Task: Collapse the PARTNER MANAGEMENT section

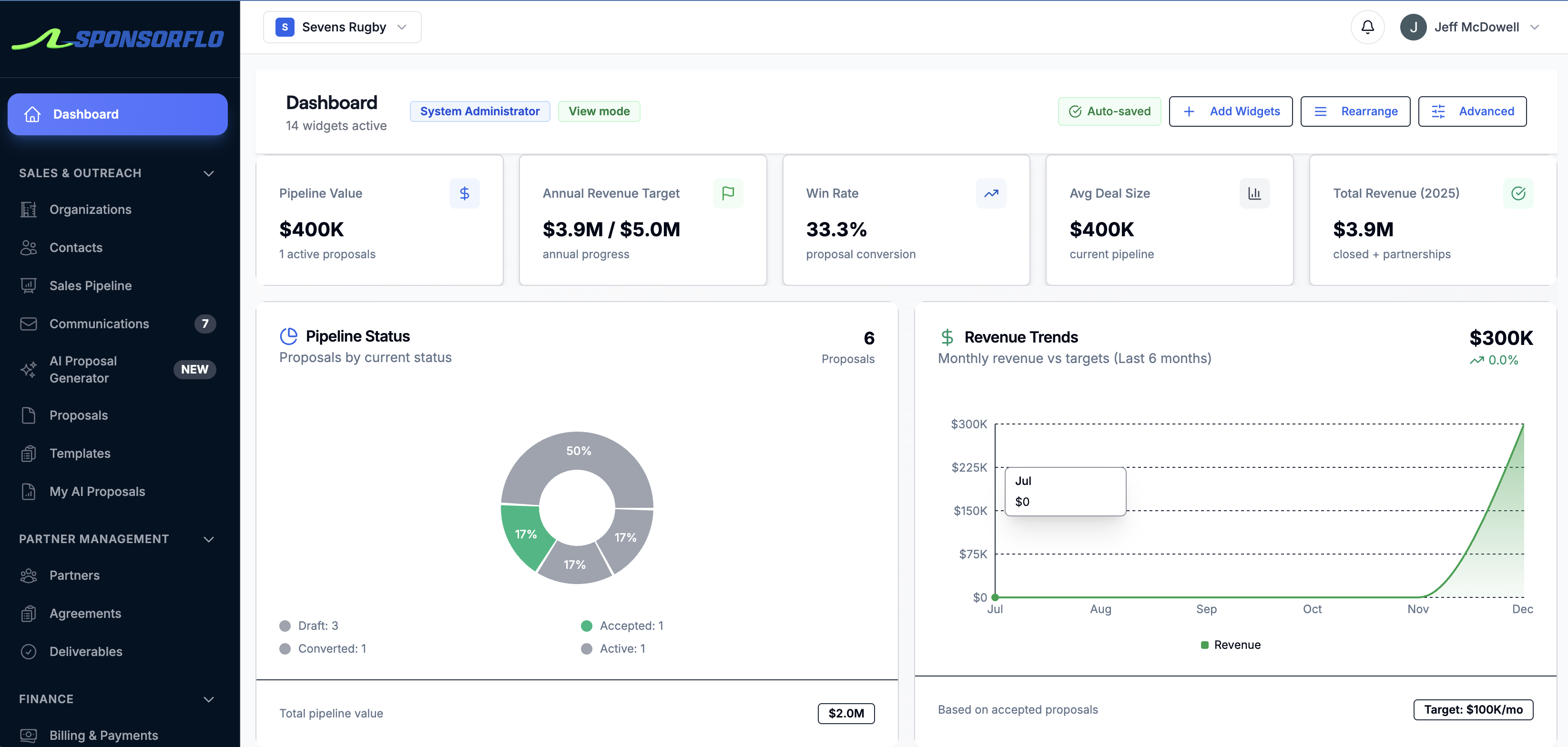Action: click(208, 539)
